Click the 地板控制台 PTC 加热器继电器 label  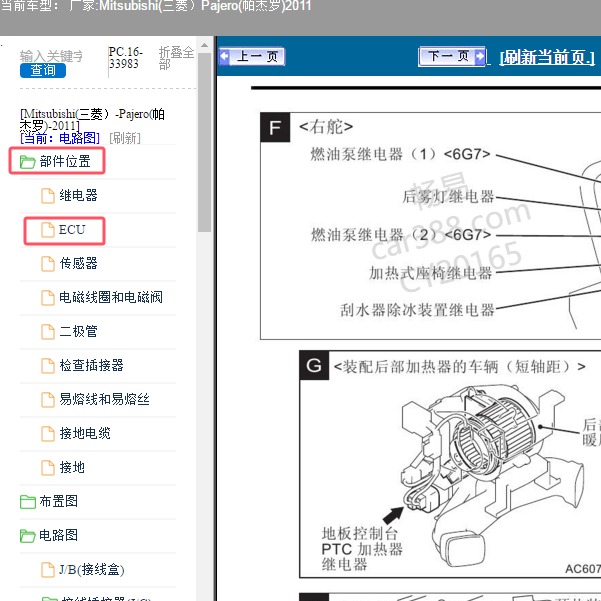click(362, 549)
